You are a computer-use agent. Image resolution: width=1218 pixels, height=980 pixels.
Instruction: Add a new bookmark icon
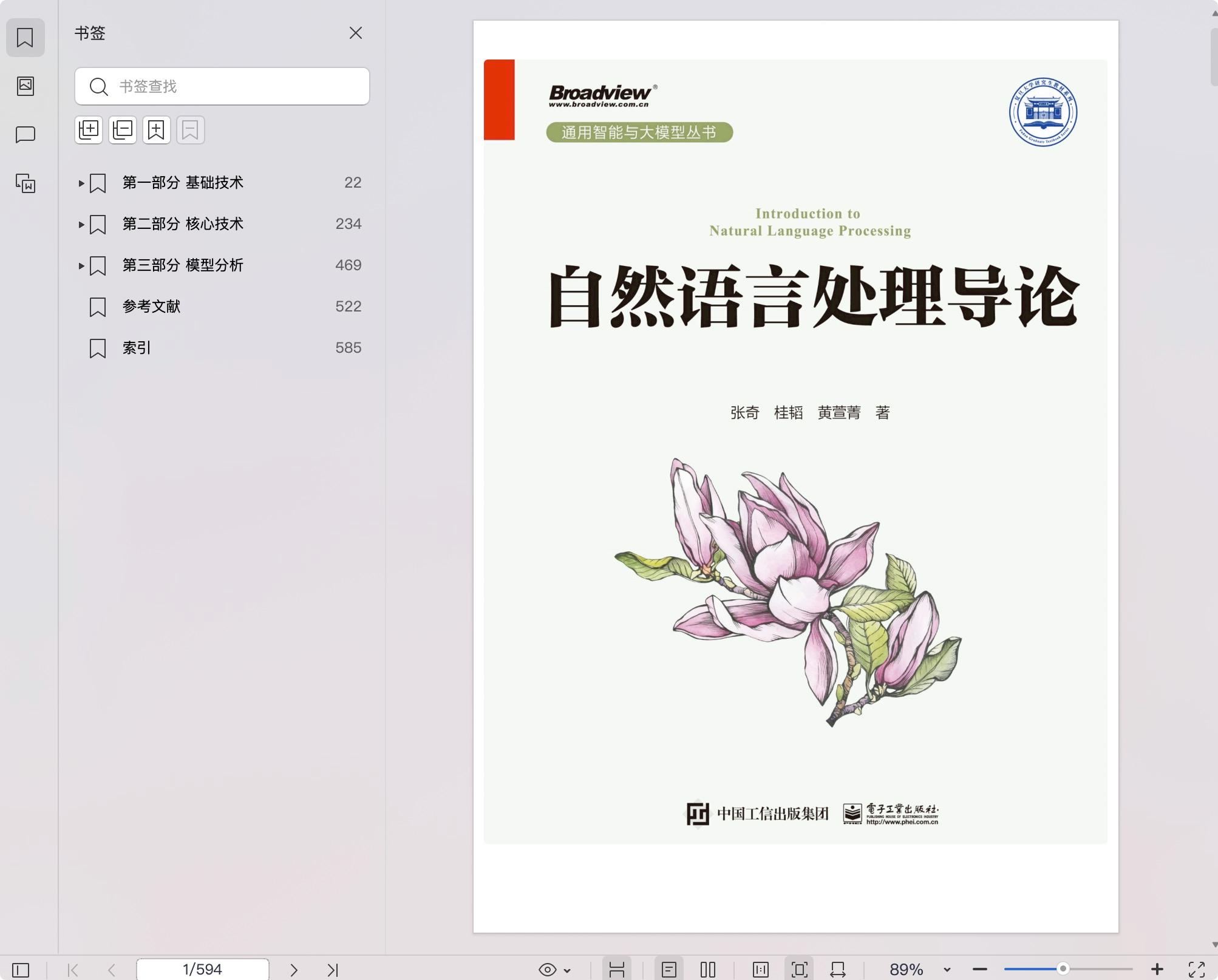pyautogui.click(x=157, y=130)
